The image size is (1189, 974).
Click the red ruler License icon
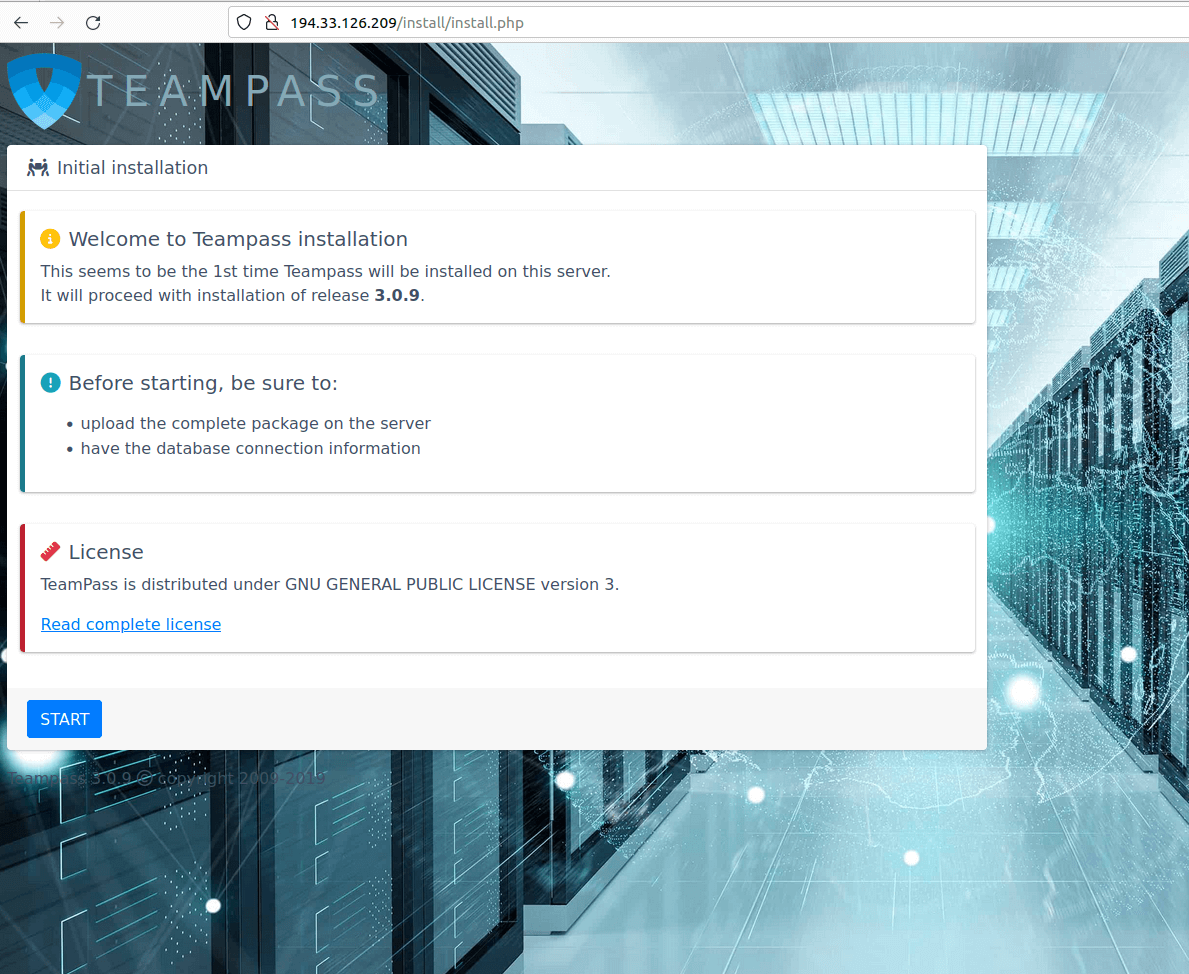point(50,552)
